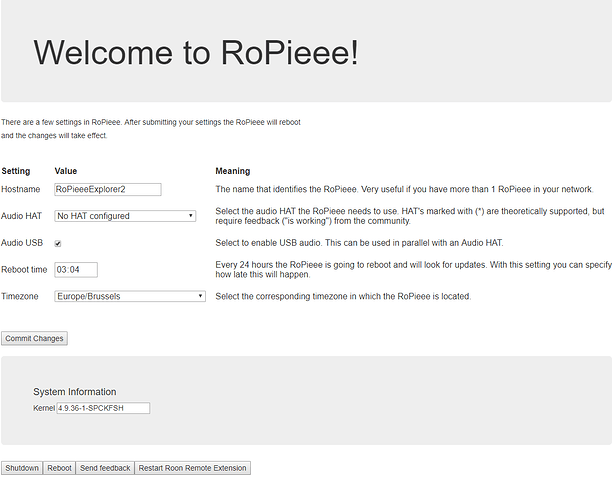Click the Kernel version field
The image size is (612, 499).
pos(103,408)
